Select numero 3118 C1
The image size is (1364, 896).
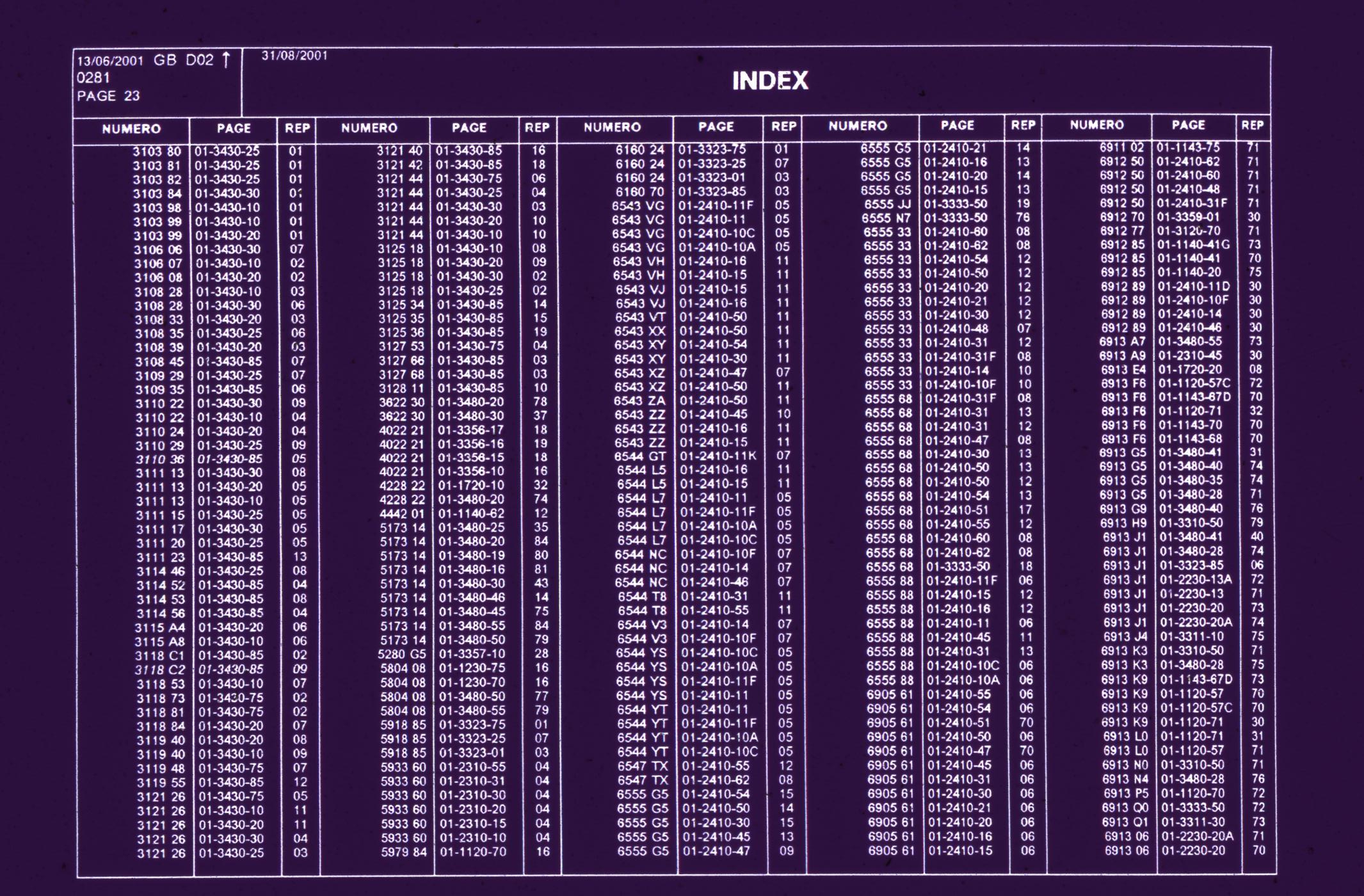tap(160, 655)
